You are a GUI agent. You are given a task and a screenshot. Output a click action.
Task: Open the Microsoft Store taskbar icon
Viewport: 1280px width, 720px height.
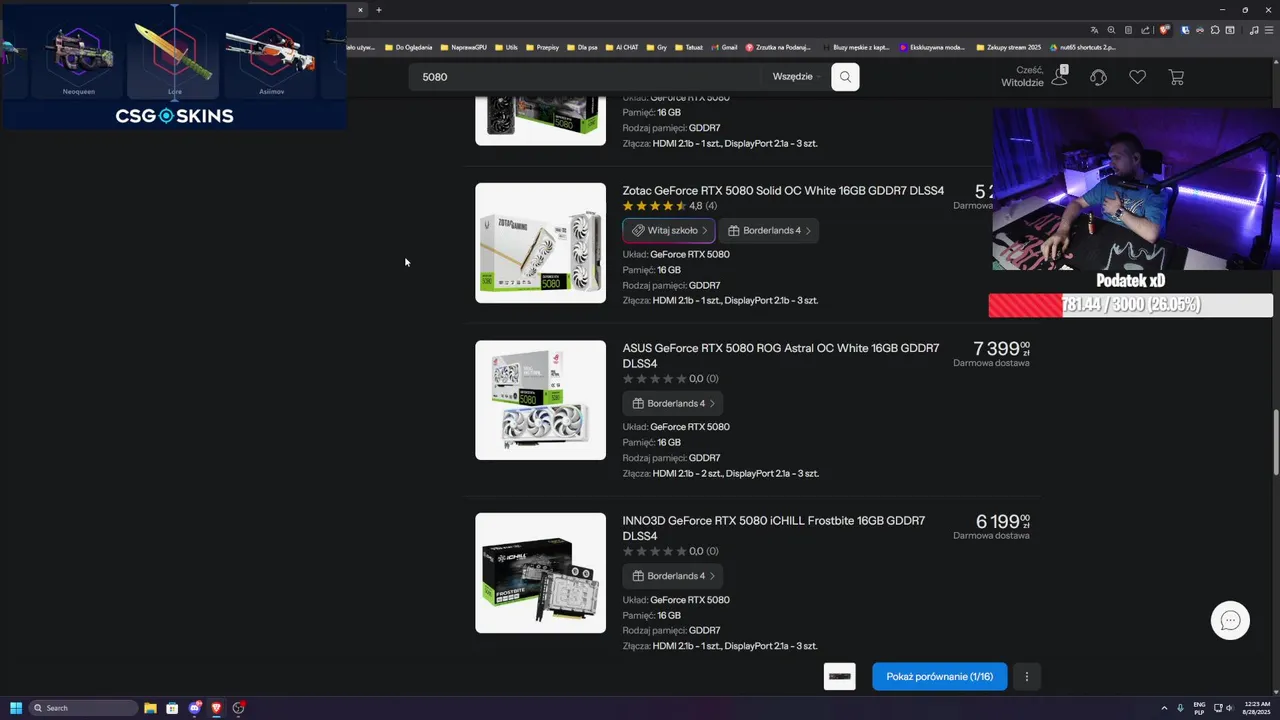click(172, 708)
